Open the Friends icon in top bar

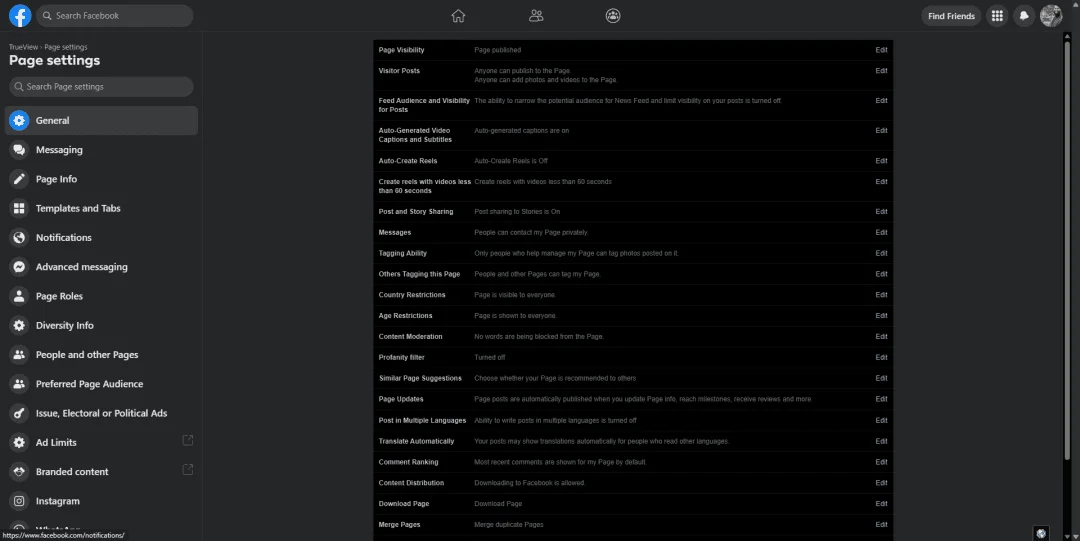tap(536, 16)
